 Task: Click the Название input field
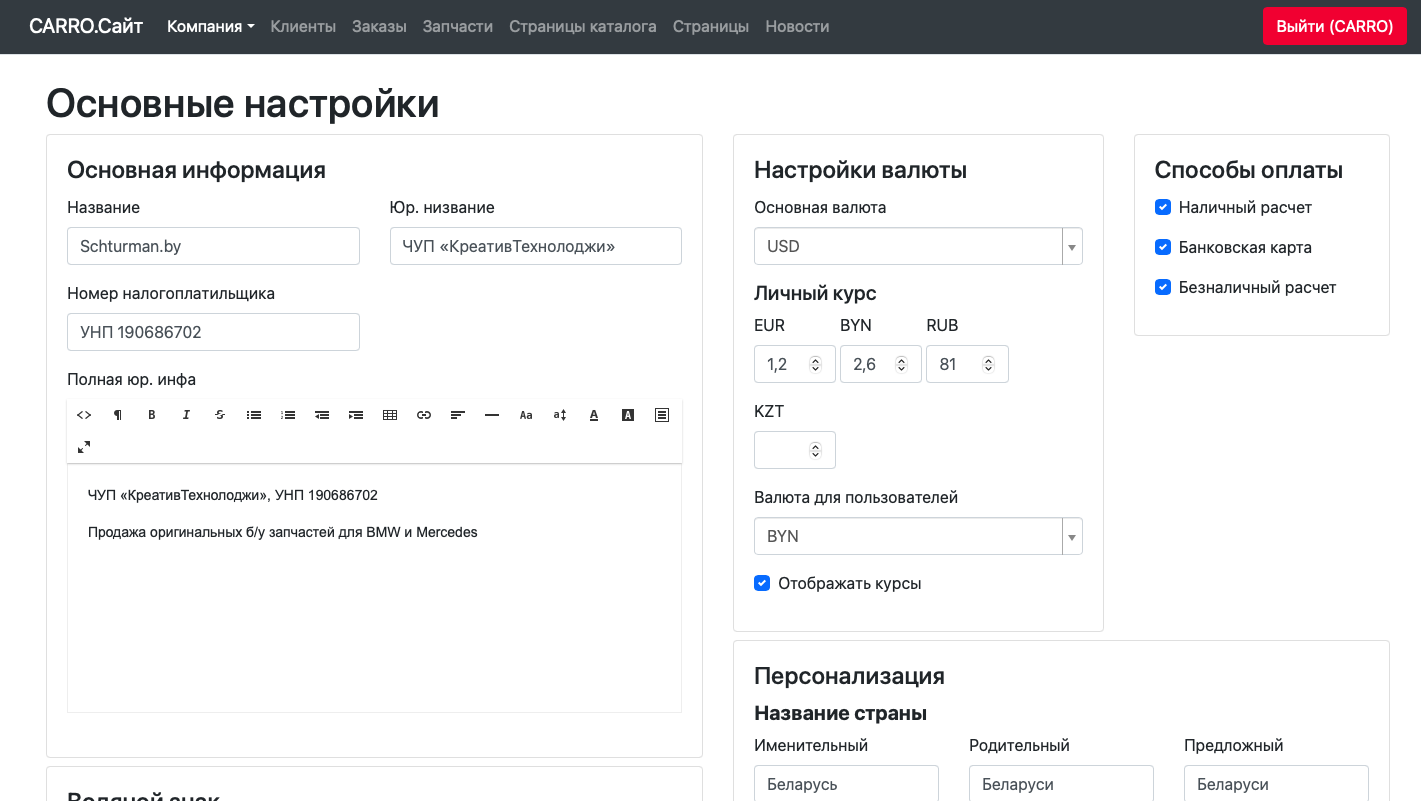[213, 246]
